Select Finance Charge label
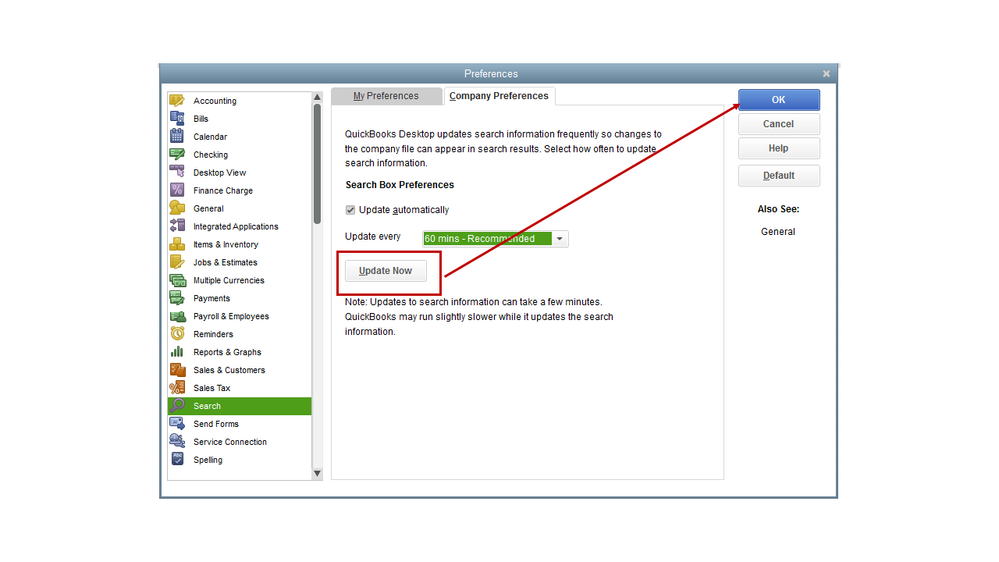Viewport: 999px width, 562px height. click(223, 191)
